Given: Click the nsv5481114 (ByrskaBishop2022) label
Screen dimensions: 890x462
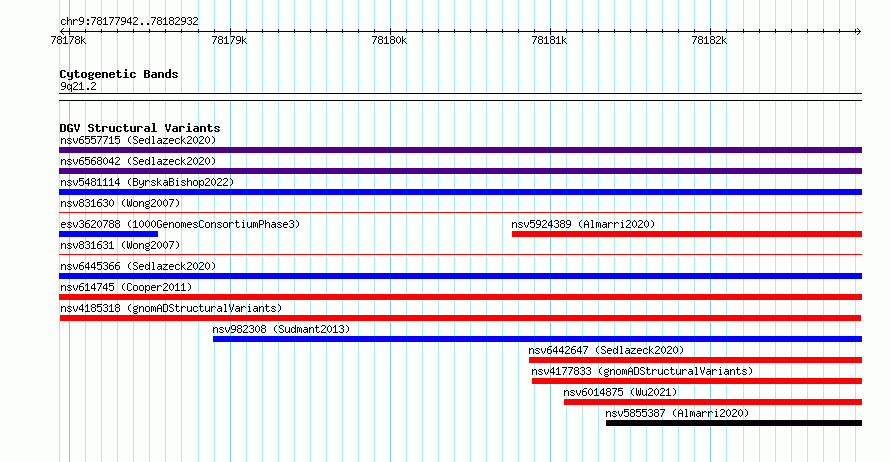Looking at the screenshot, I should 147,182.
